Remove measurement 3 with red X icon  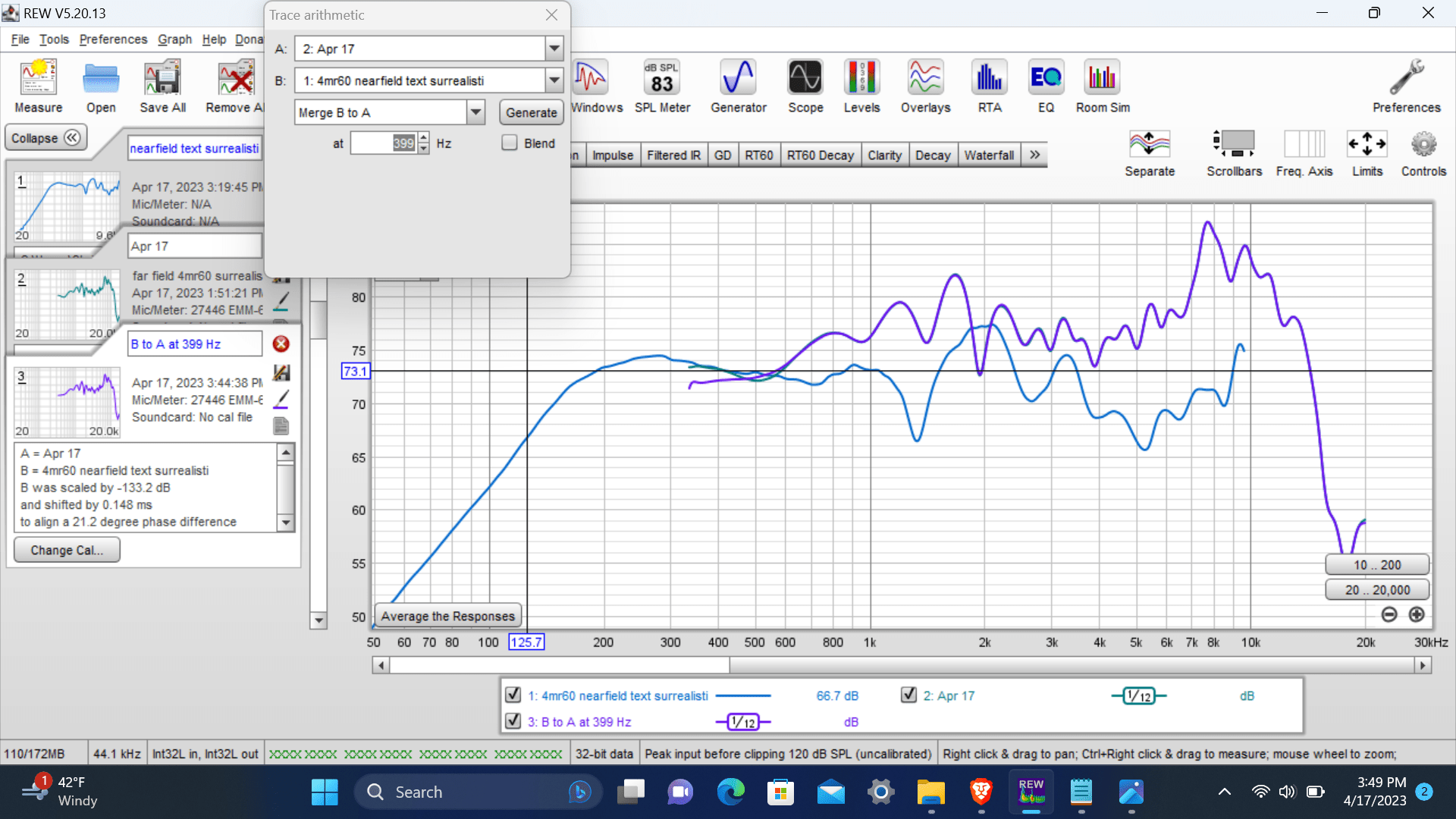click(281, 344)
